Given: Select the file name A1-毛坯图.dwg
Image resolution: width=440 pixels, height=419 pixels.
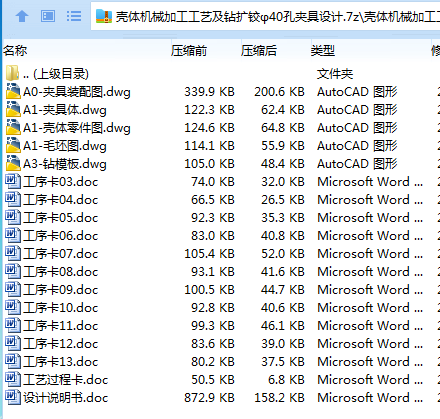Looking at the screenshot, I should 65,146.
